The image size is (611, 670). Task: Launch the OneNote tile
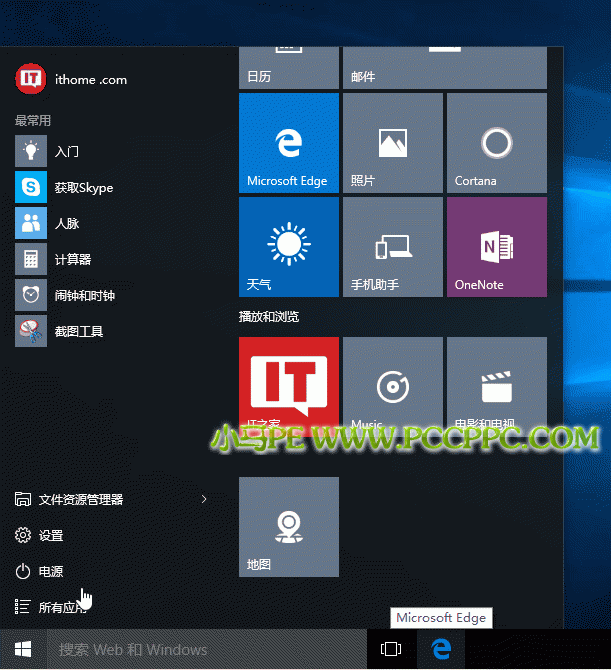[x=497, y=247]
